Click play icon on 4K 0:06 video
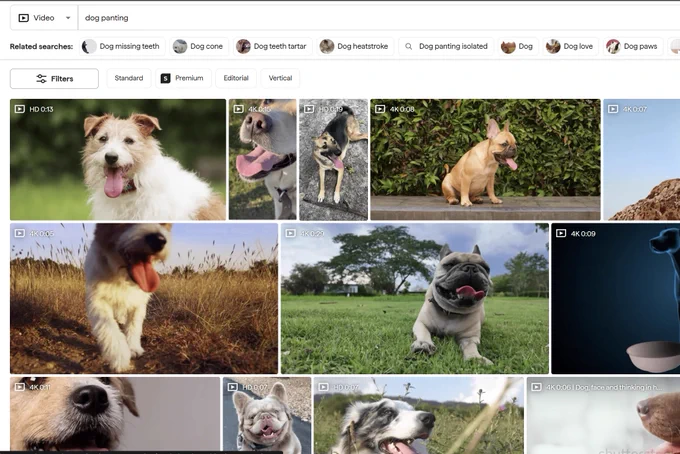 coord(536,387)
